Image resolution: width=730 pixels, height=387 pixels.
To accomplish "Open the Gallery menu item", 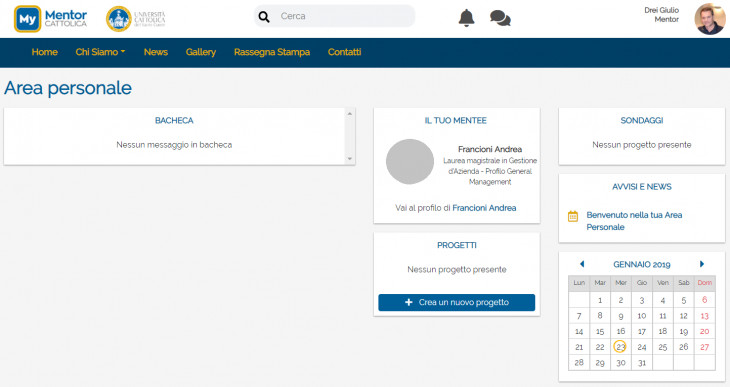I will (x=201, y=52).
